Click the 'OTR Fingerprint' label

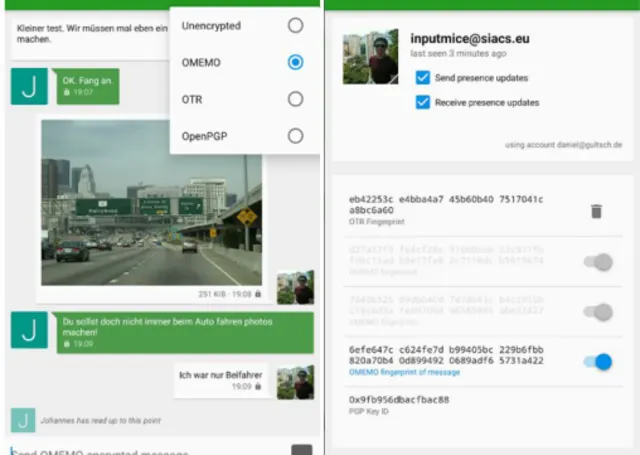376,222
